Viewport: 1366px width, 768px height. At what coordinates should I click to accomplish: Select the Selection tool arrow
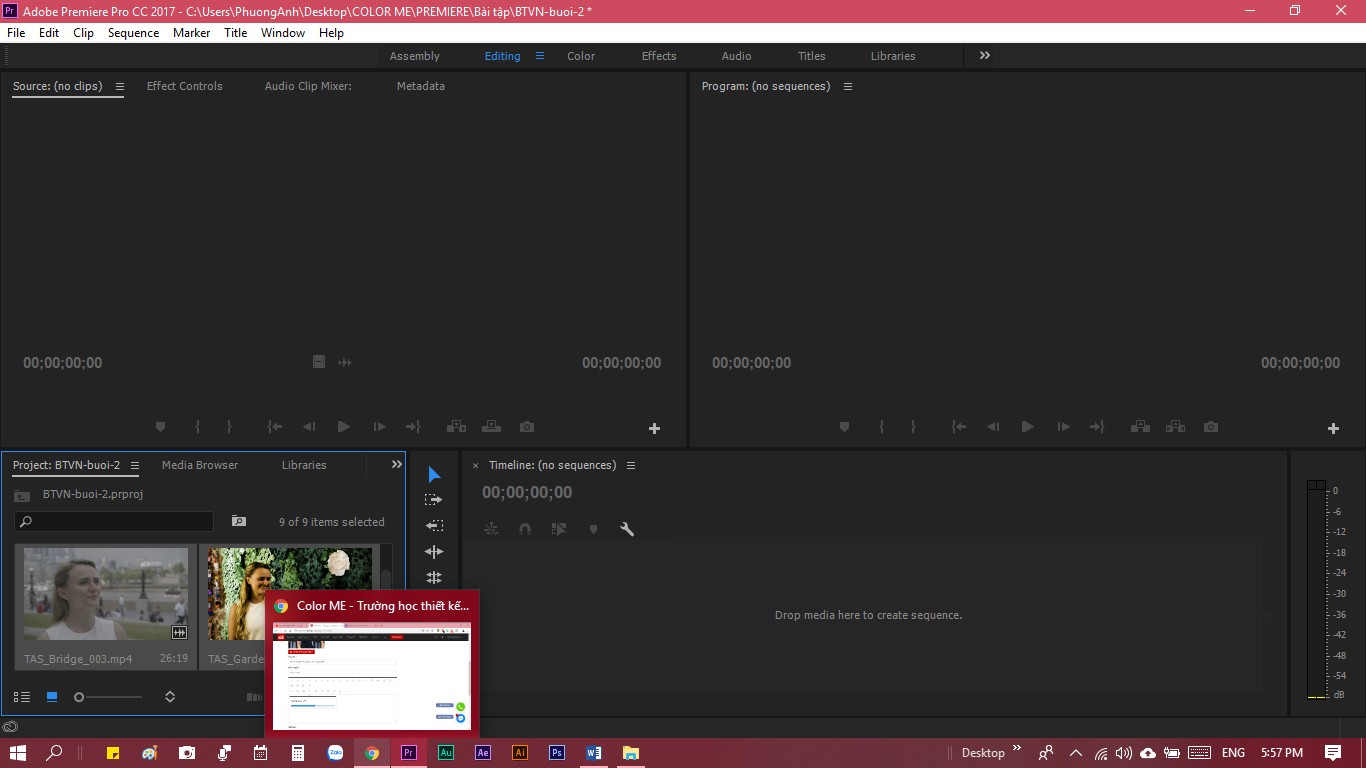[434, 474]
